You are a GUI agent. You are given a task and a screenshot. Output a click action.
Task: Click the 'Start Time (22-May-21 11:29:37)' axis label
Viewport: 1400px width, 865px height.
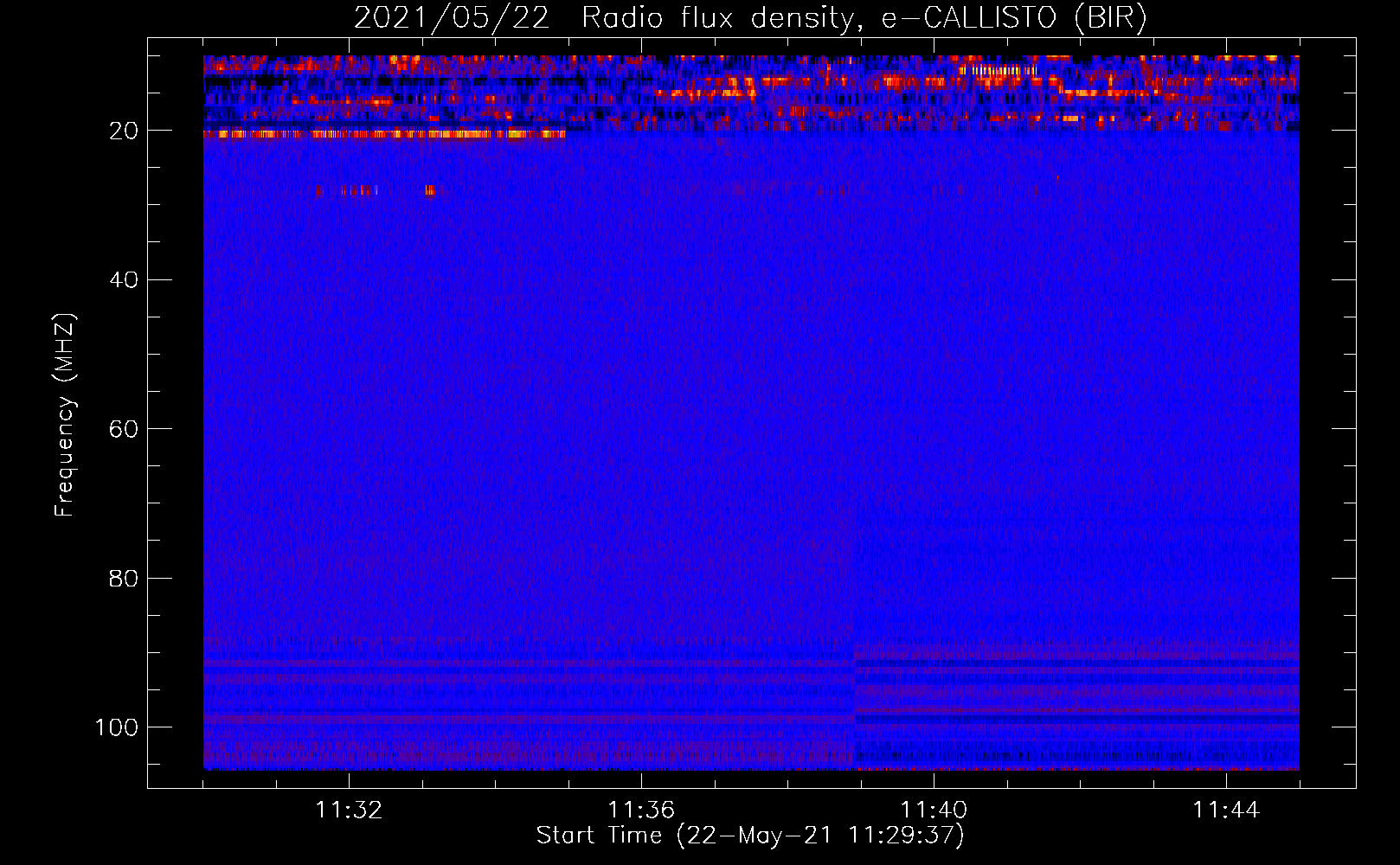click(750, 836)
